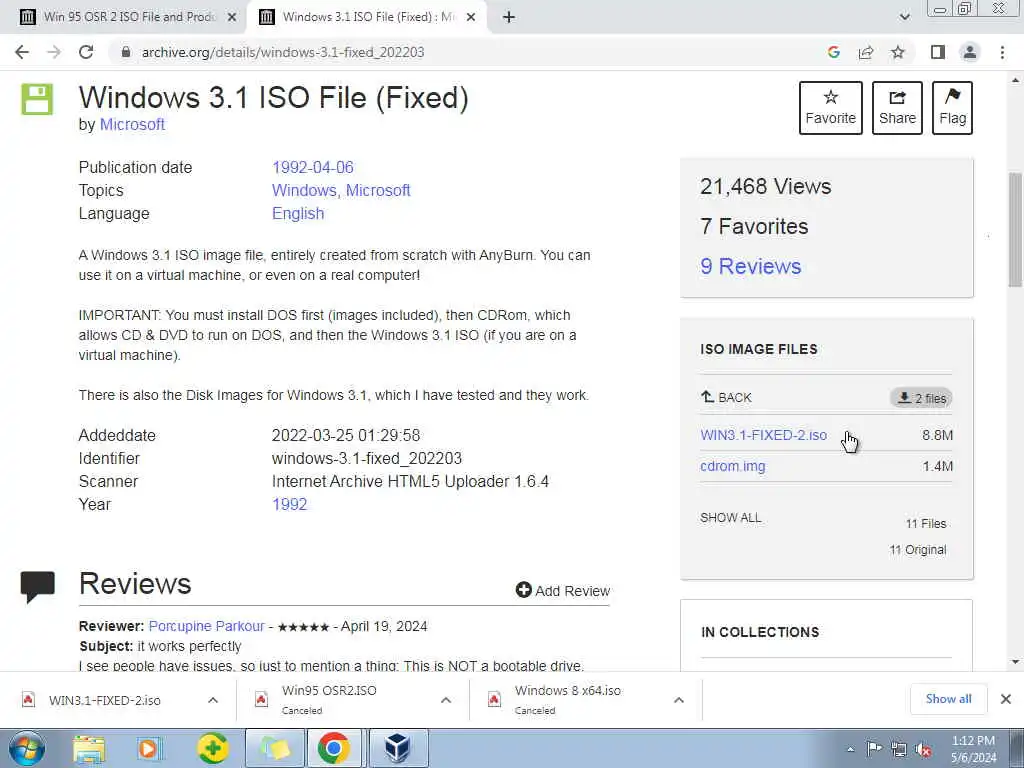Expand options for Windows 8 x64.iso download
Viewport: 1024px width, 768px height.
679,700
